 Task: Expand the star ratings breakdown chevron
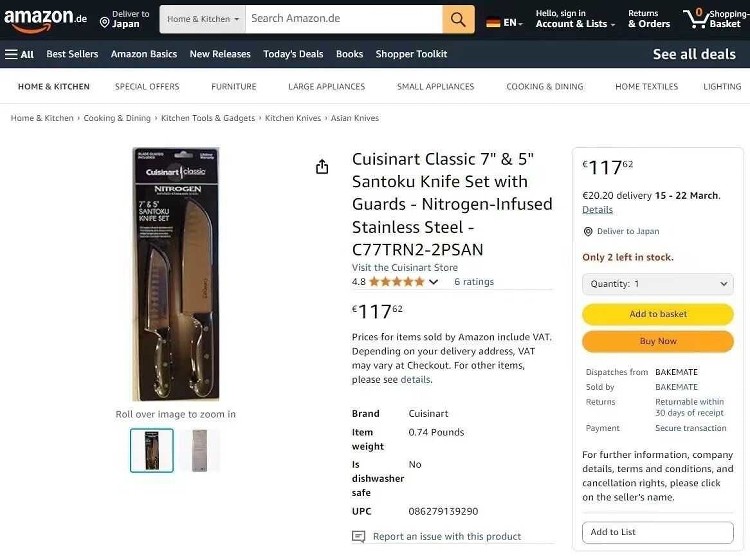(x=433, y=282)
